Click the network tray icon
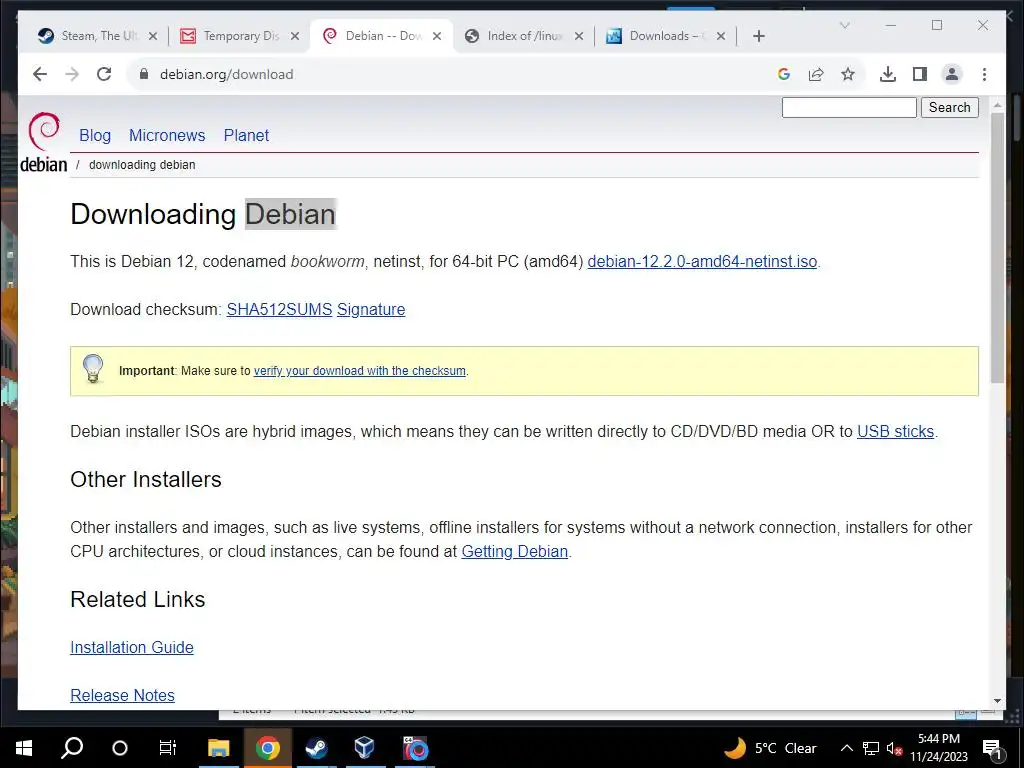The image size is (1024, 768). (871, 748)
